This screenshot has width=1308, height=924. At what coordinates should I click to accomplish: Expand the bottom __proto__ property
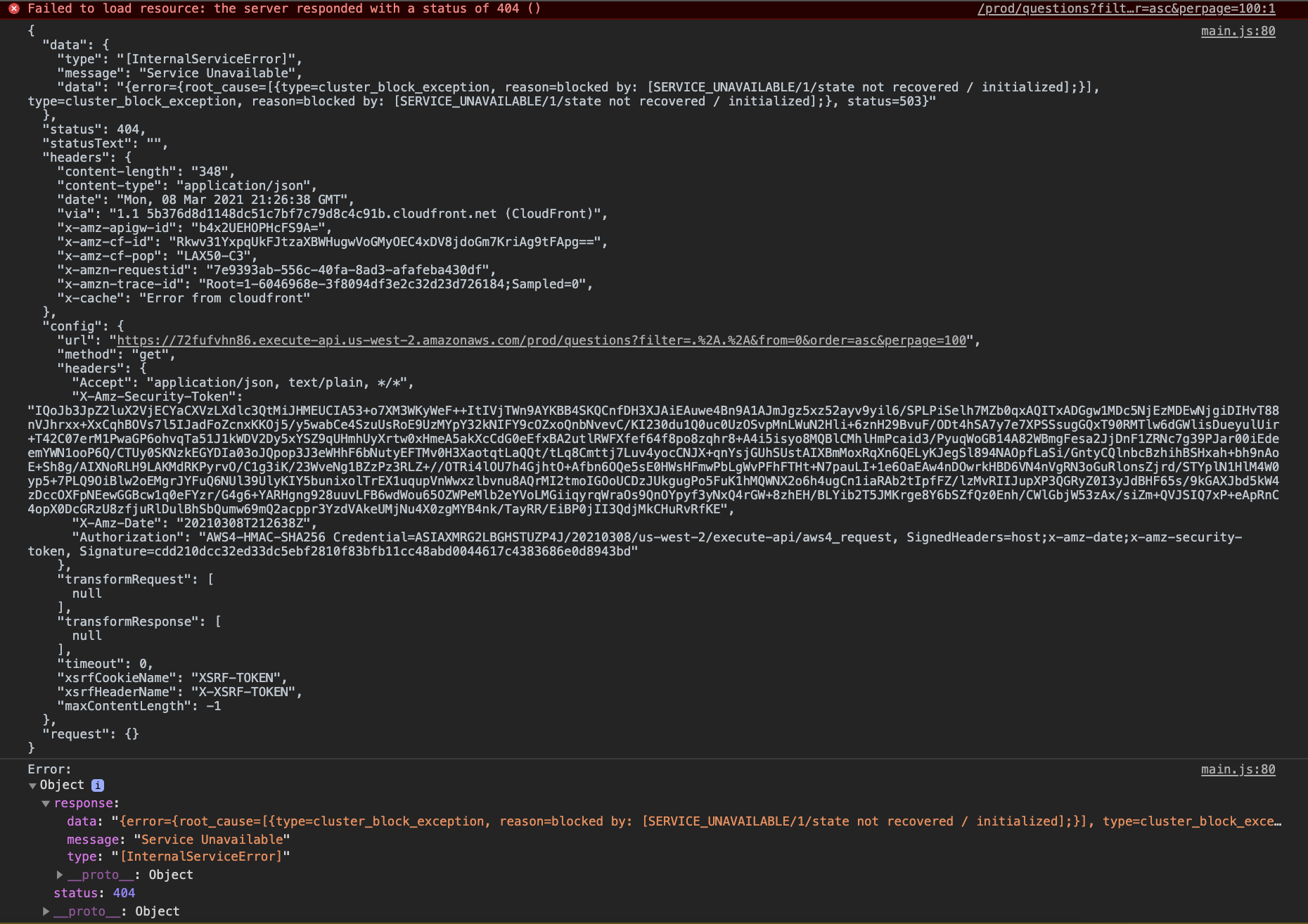46,911
